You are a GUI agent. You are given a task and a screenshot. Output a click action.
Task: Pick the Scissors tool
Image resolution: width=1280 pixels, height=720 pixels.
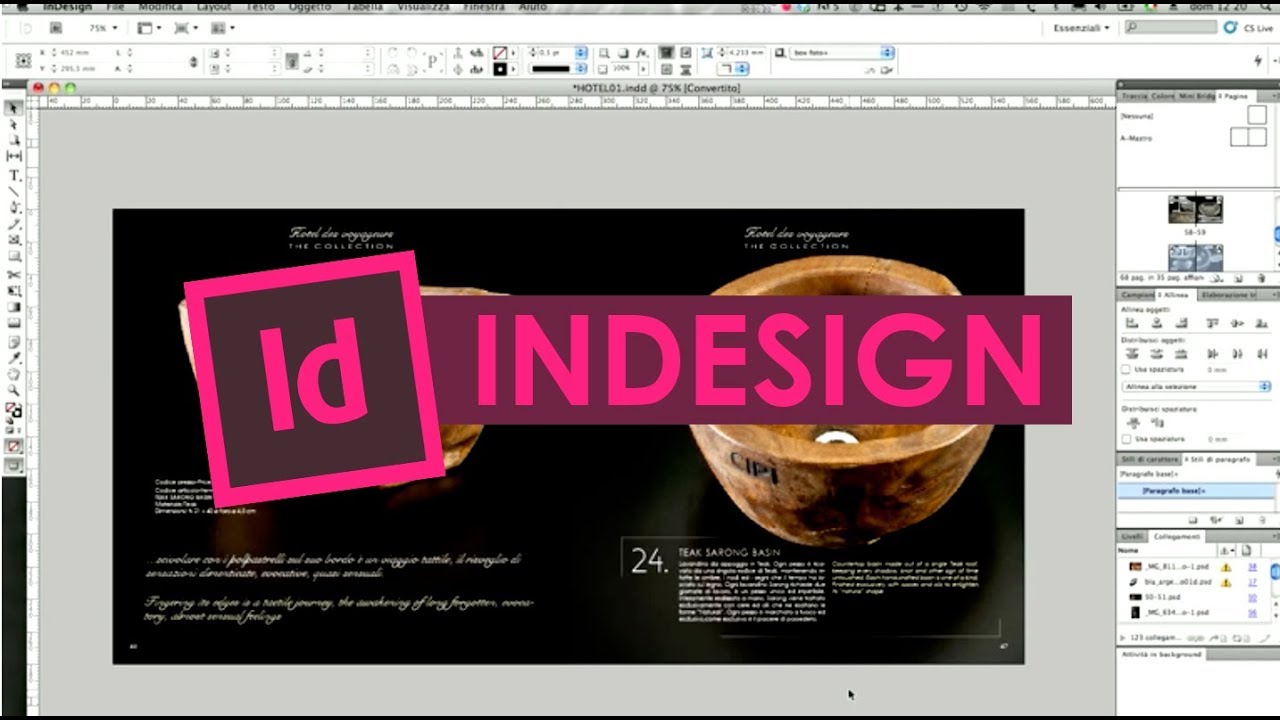pyautogui.click(x=14, y=274)
